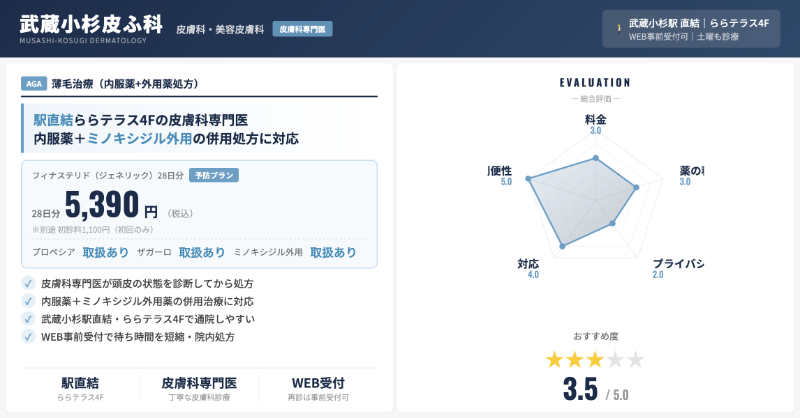Click checkmark beside WEB事前受付で待ち時間を短縮
Viewport: 800px width, 418px height.
coord(28,337)
